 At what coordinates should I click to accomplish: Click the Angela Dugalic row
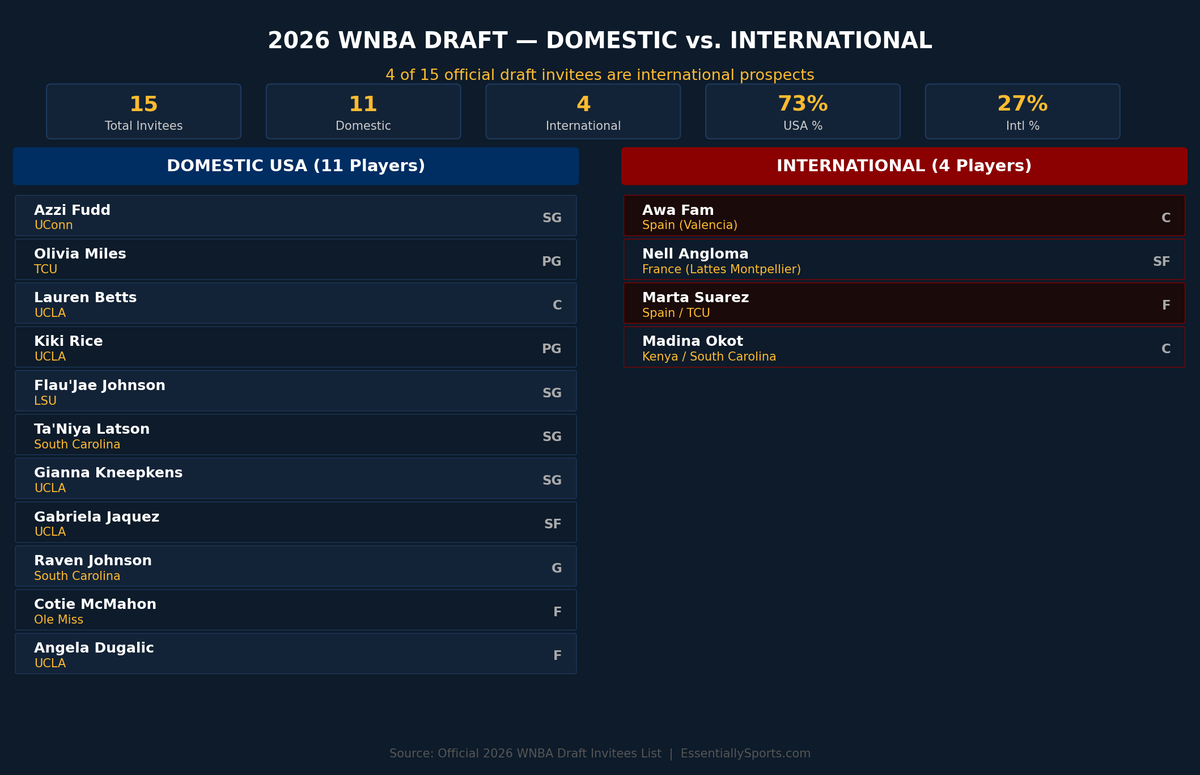(296, 654)
